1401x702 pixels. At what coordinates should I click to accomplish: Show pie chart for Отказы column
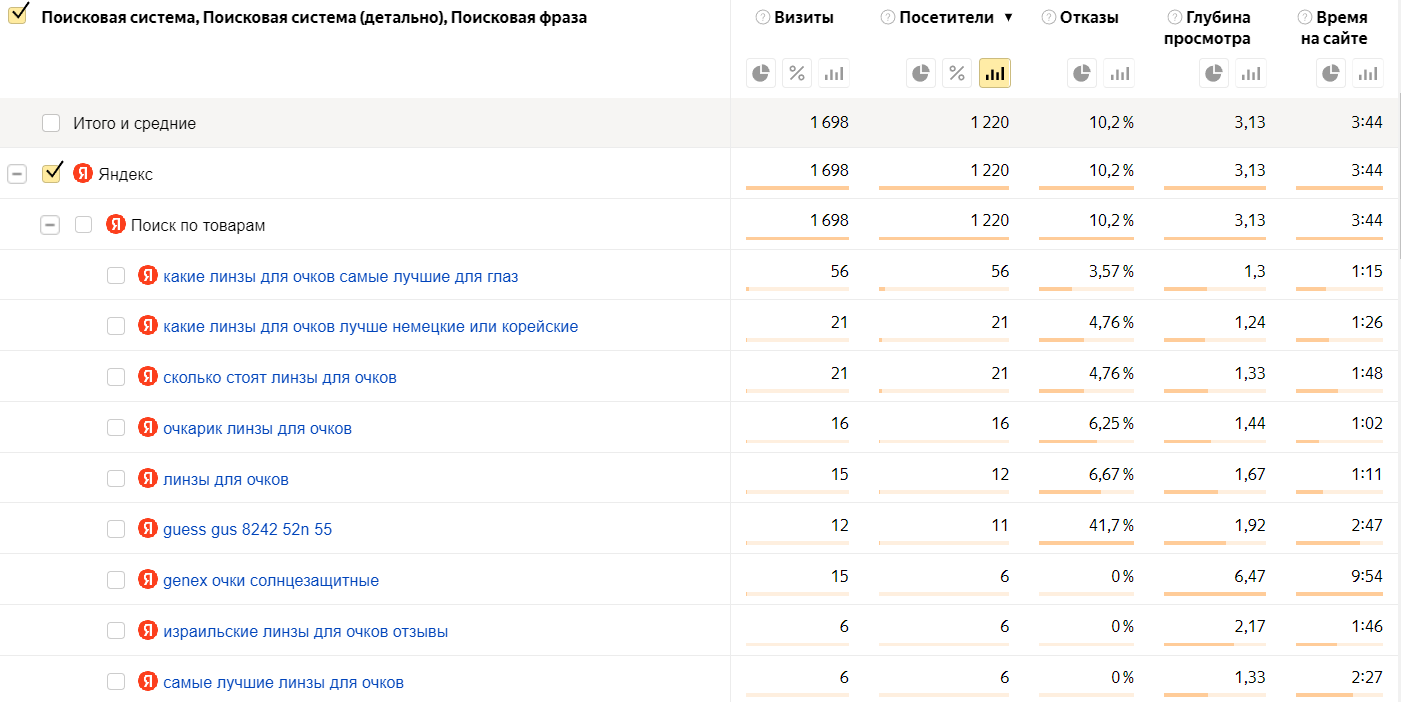[x=1082, y=73]
